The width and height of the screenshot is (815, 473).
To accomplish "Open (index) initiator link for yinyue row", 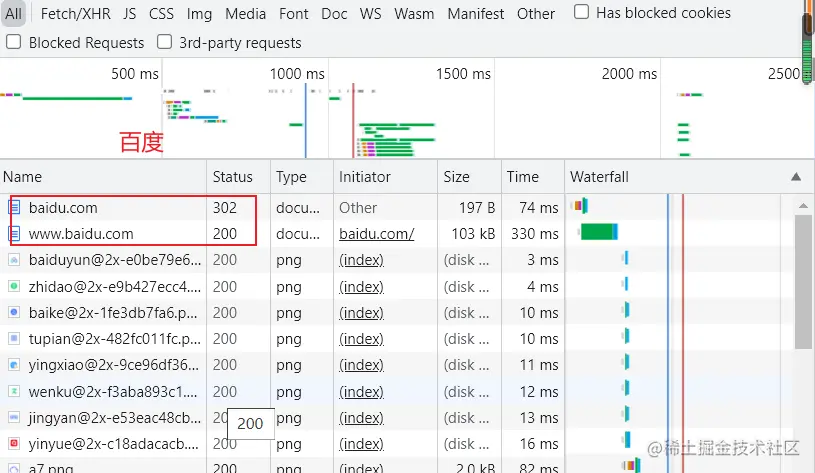I will point(361,444).
